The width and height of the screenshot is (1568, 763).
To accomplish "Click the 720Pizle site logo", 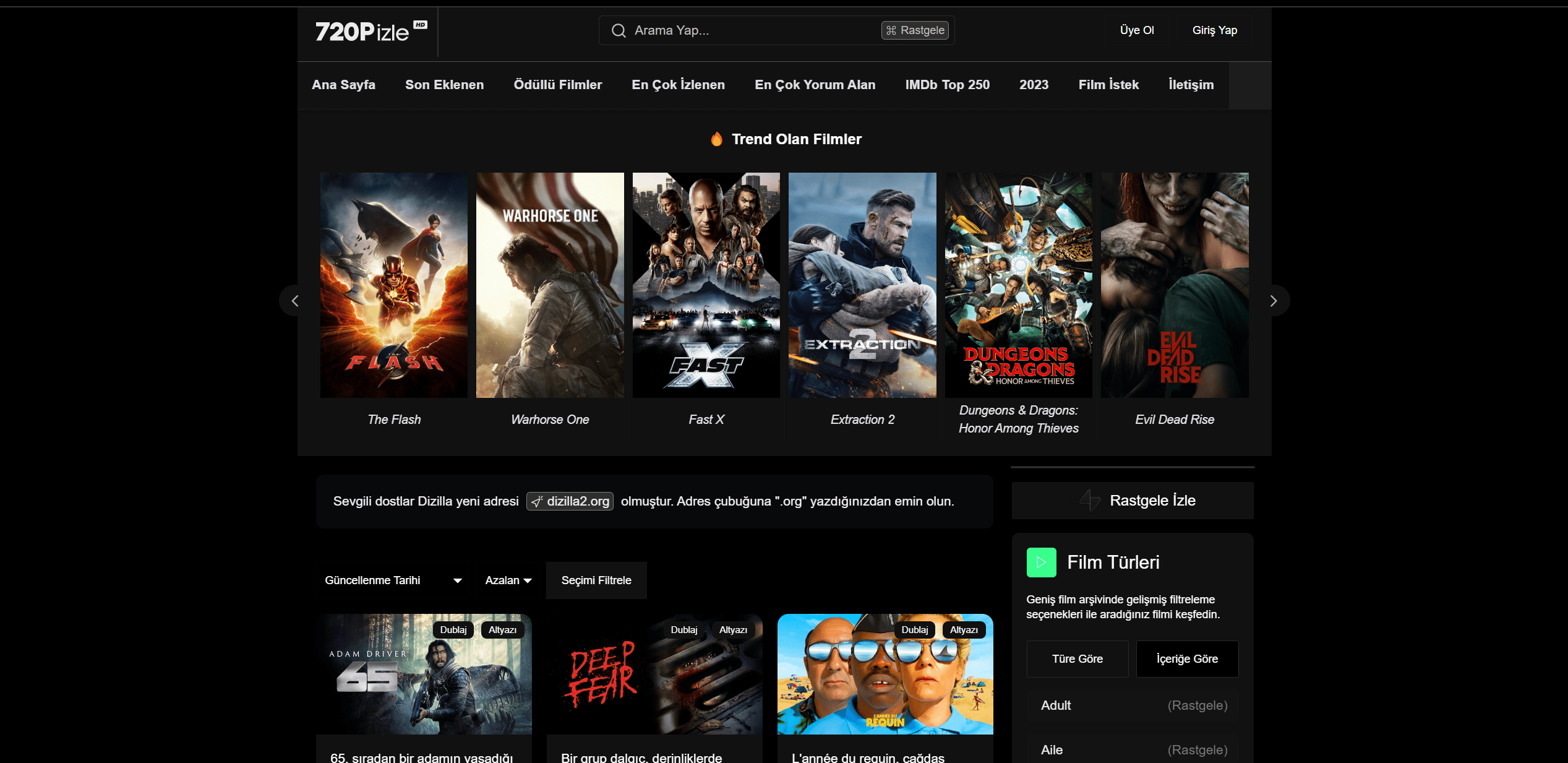I will [371, 32].
